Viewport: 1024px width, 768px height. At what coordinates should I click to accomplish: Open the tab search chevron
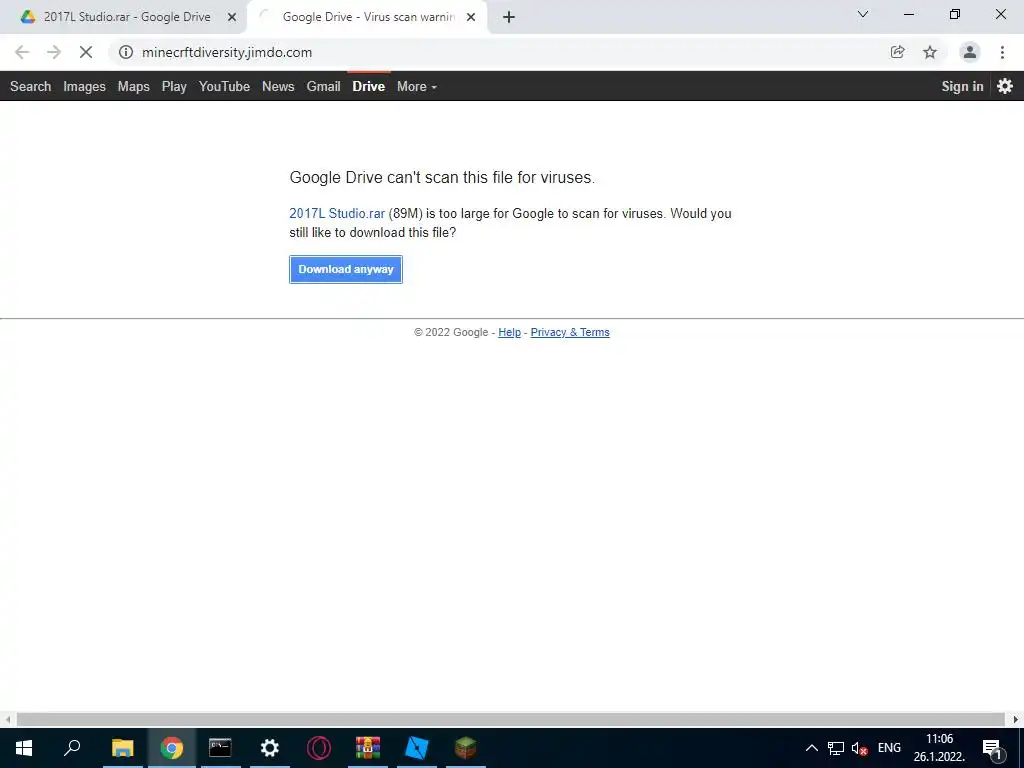point(863,14)
